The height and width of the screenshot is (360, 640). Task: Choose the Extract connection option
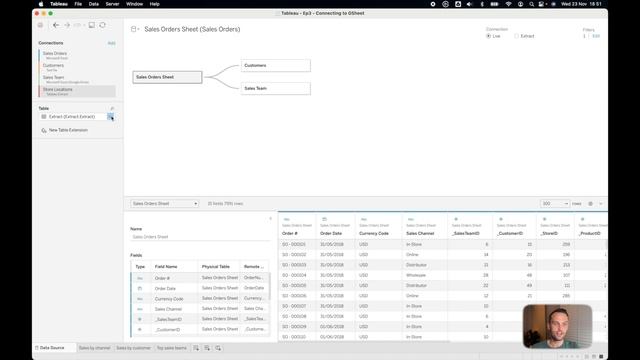524,36
